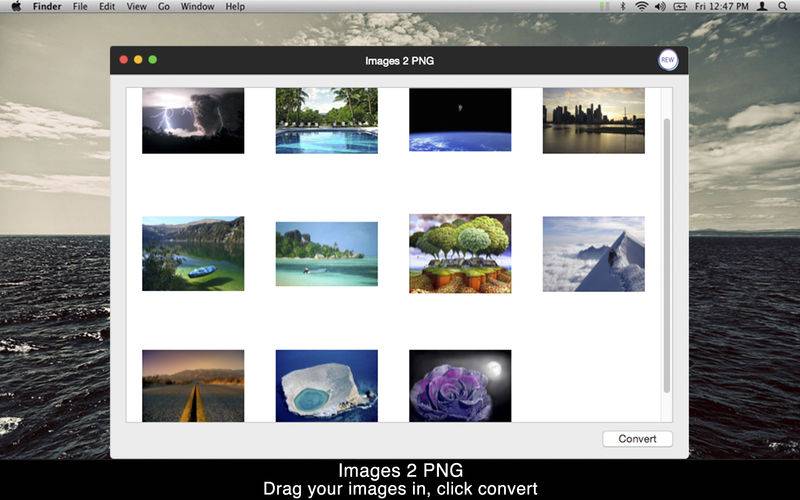Click the Convert button
Viewport: 800px width, 500px height.
tap(637, 439)
